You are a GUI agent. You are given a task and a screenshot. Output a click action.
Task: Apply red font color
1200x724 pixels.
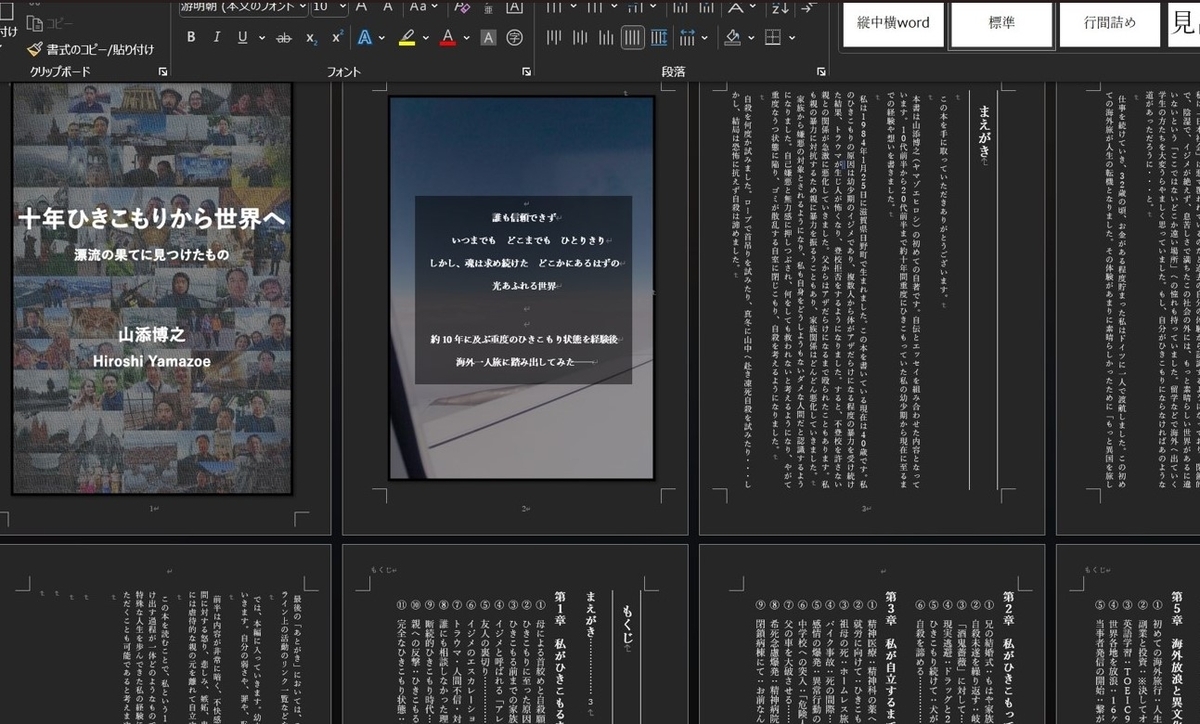(x=447, y=38)
